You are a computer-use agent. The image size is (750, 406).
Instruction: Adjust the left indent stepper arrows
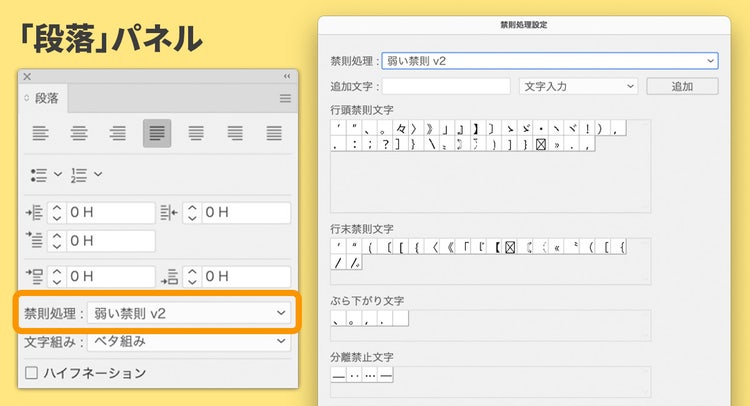(57, 212)
